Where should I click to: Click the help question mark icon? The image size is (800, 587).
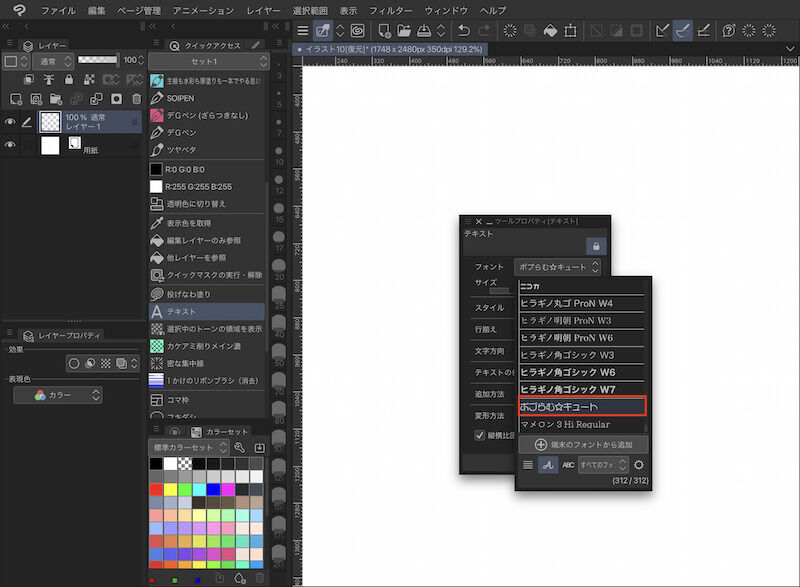(x=728, y=31)
